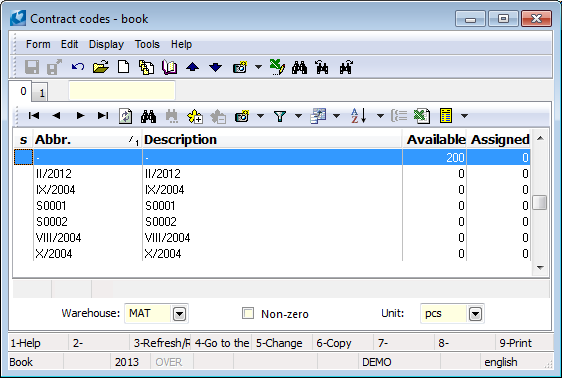Click the green Excel edit icon
This screenshot has width=562, height=378.
277,67
